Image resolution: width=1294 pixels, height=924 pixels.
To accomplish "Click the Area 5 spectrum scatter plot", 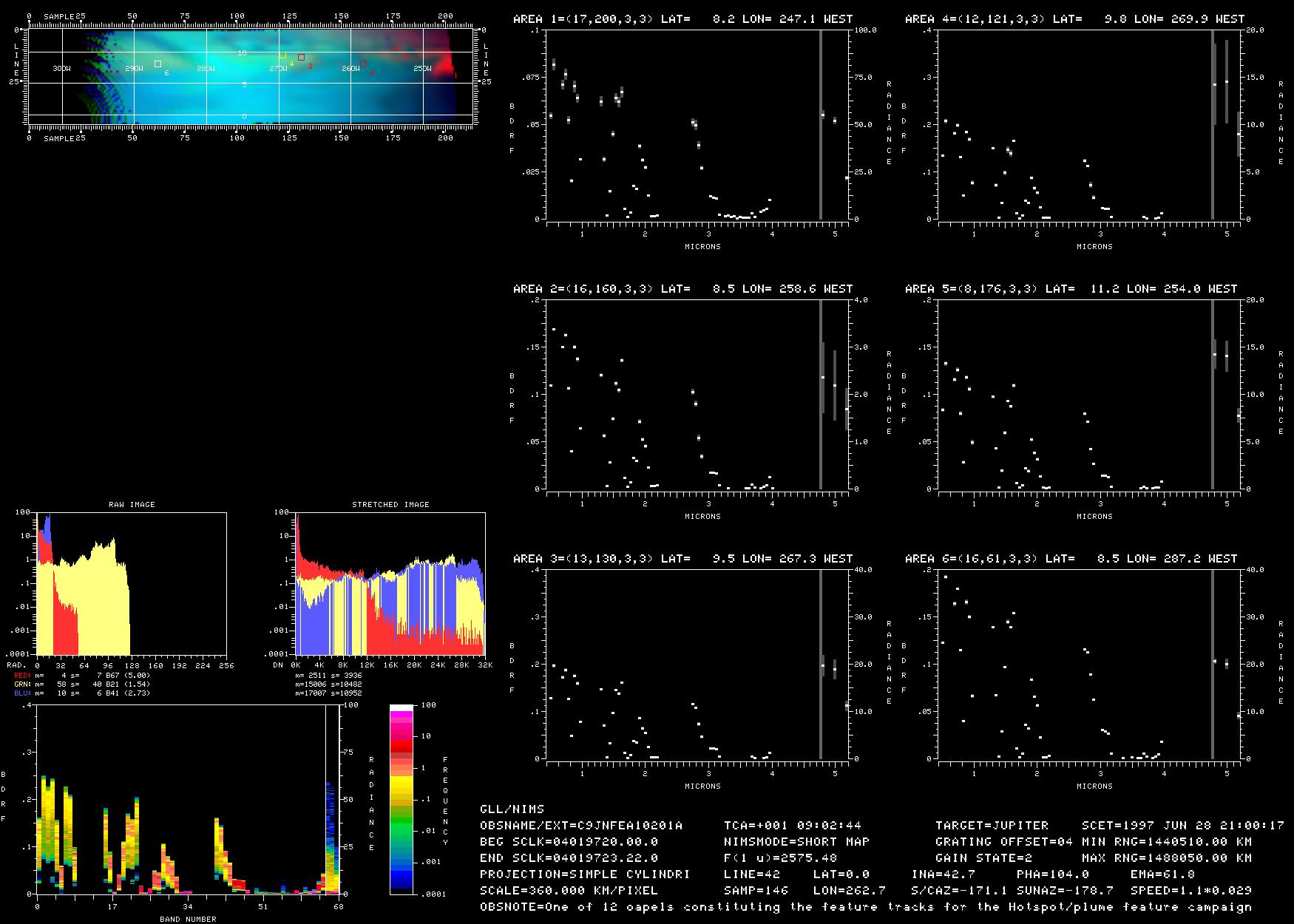I will (1089, 395).
